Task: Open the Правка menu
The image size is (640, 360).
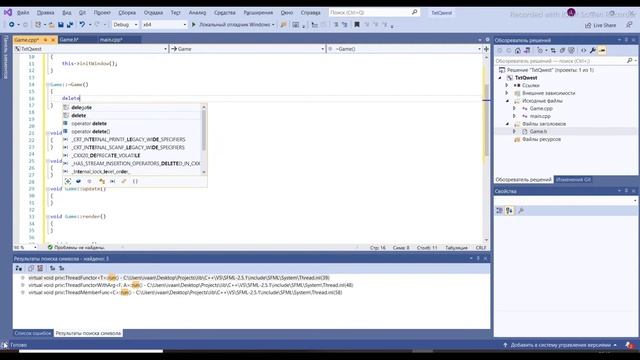Action: pyautogui.click(x=45, y=13)
